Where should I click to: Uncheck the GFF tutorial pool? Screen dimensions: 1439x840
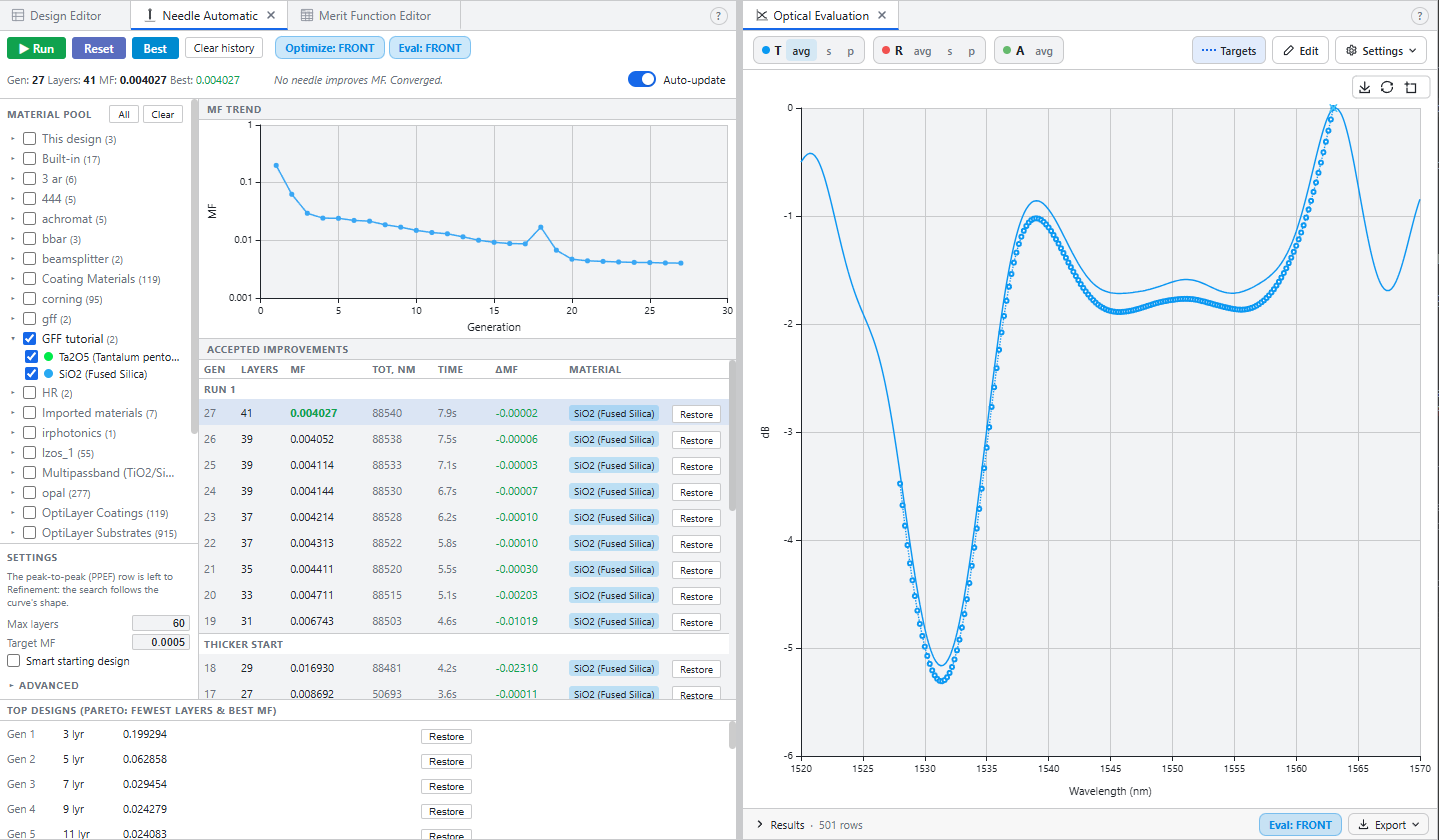tap(30, 339)
